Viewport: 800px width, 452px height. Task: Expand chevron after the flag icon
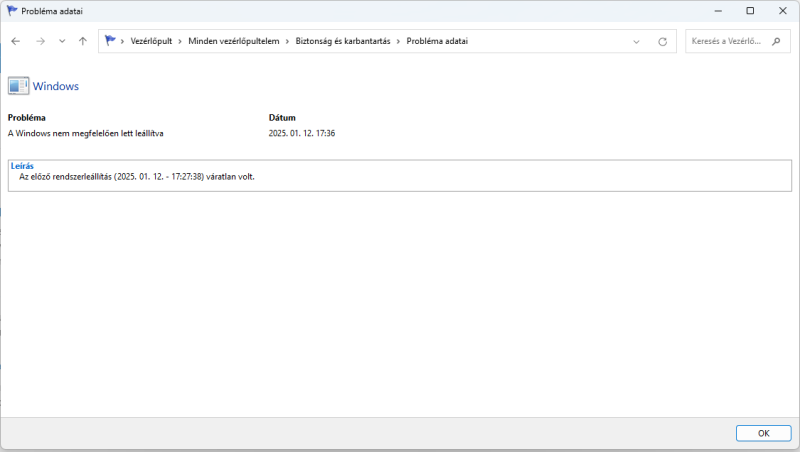(122, 41)
